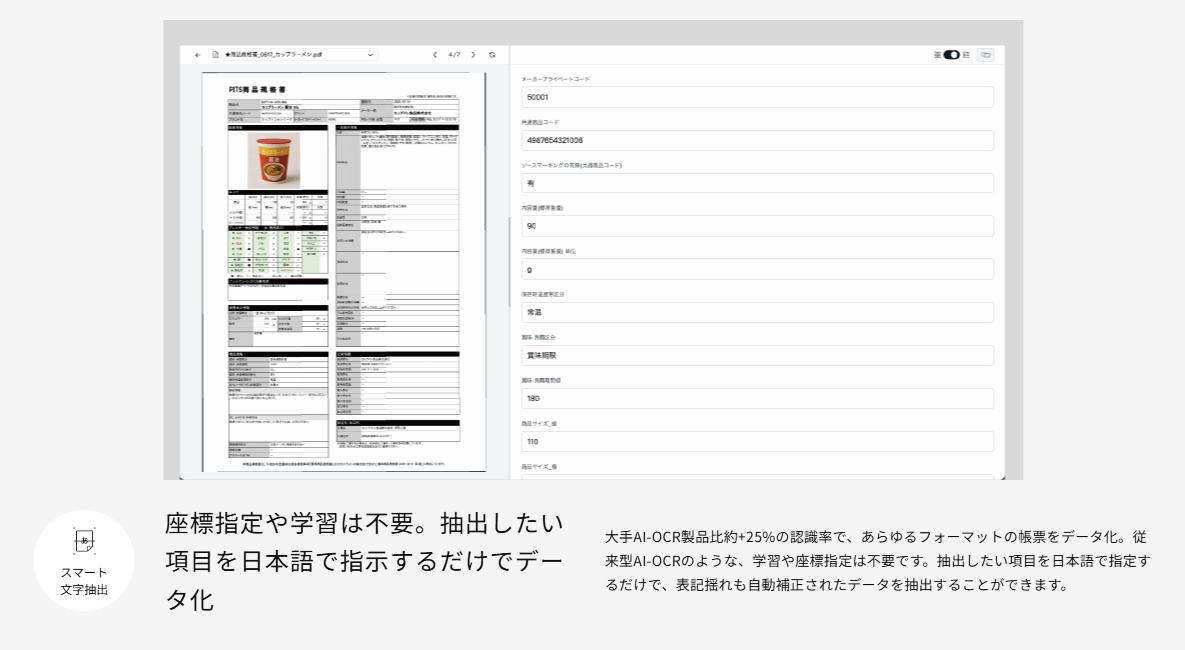Click the refresh icon near page counter

point(492,55)
